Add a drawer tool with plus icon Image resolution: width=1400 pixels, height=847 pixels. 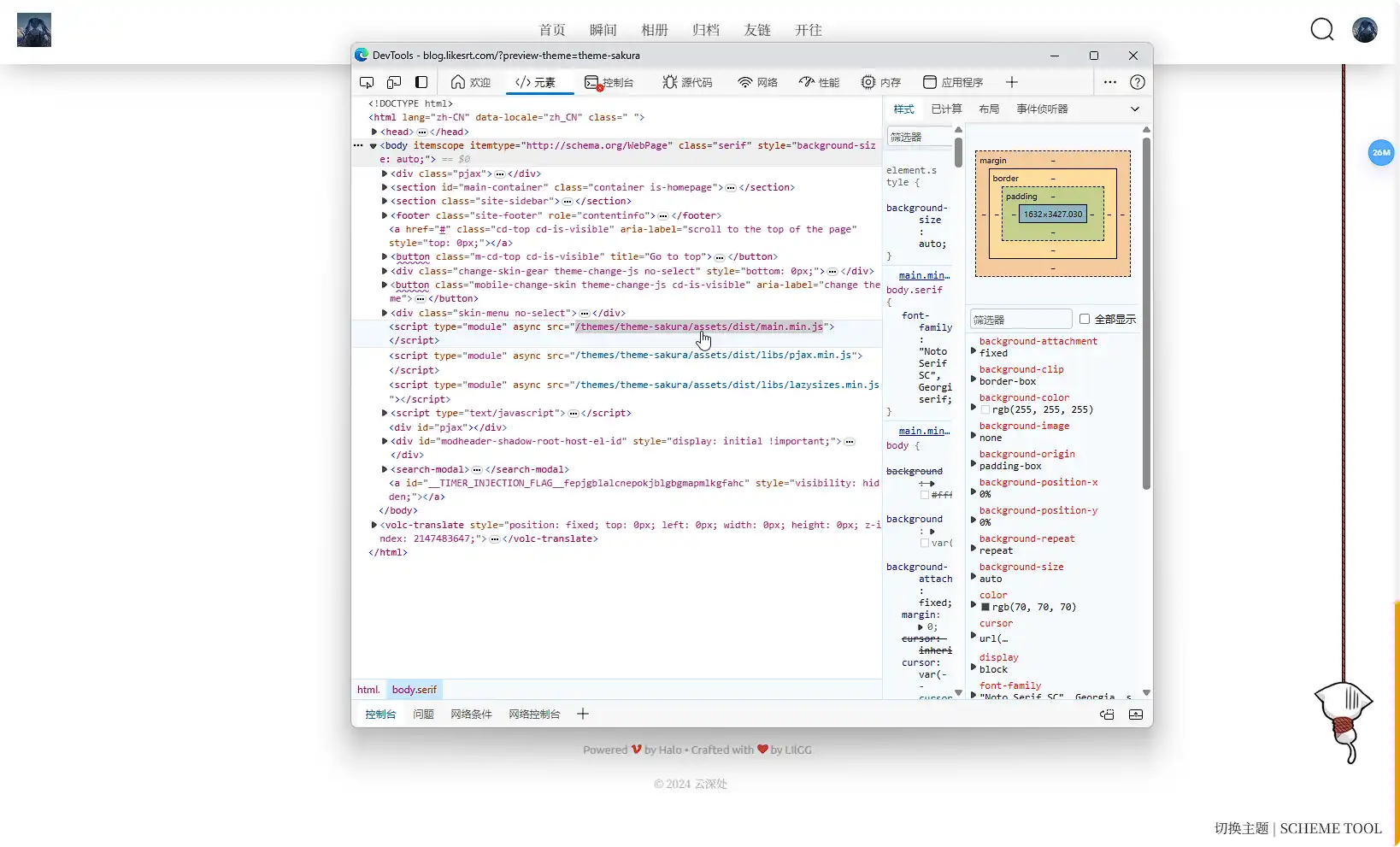tap(583, 714)
